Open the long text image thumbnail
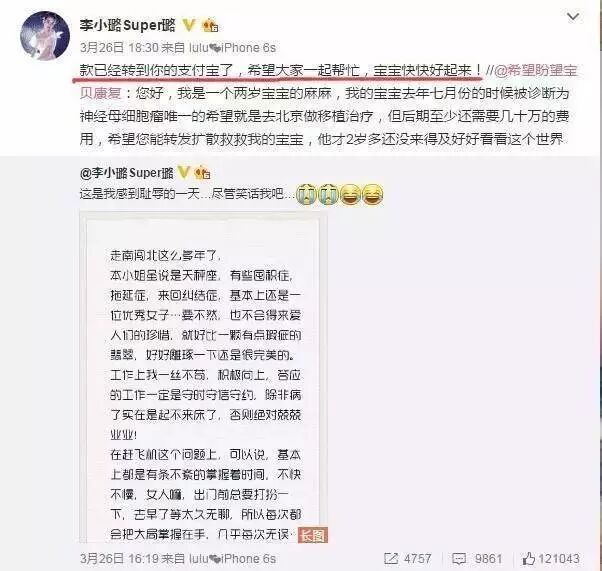The image size is (602, 571). [x=203, y=376]
